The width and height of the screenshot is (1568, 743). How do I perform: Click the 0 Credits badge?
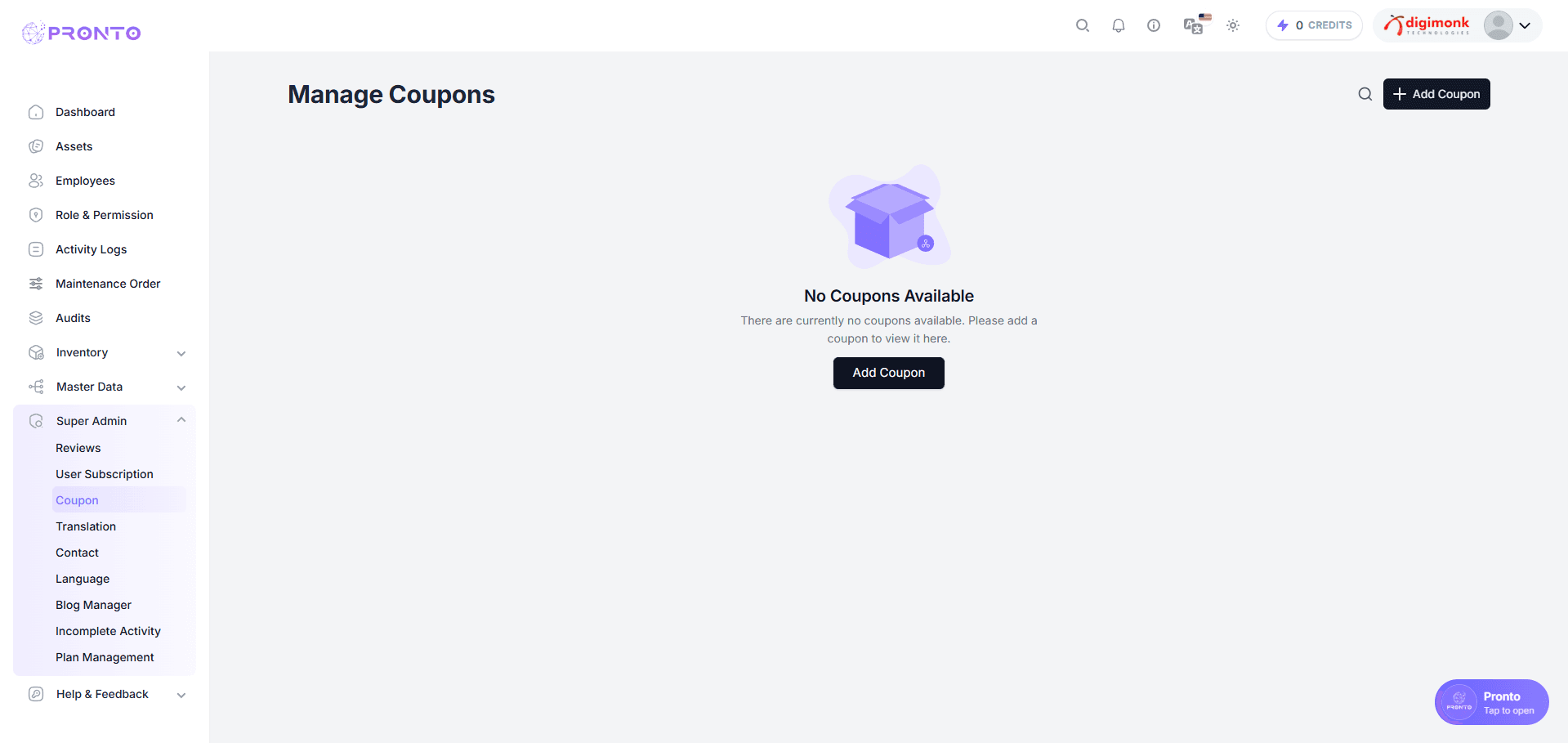point(1314,25)
